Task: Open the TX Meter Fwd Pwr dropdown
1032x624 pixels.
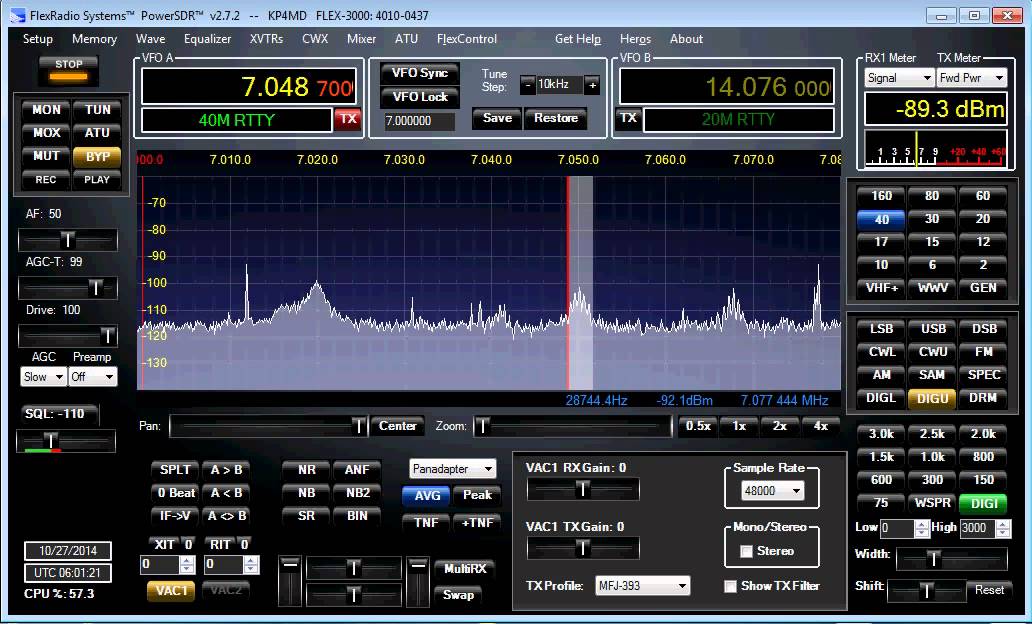Action: pos(972,78)
